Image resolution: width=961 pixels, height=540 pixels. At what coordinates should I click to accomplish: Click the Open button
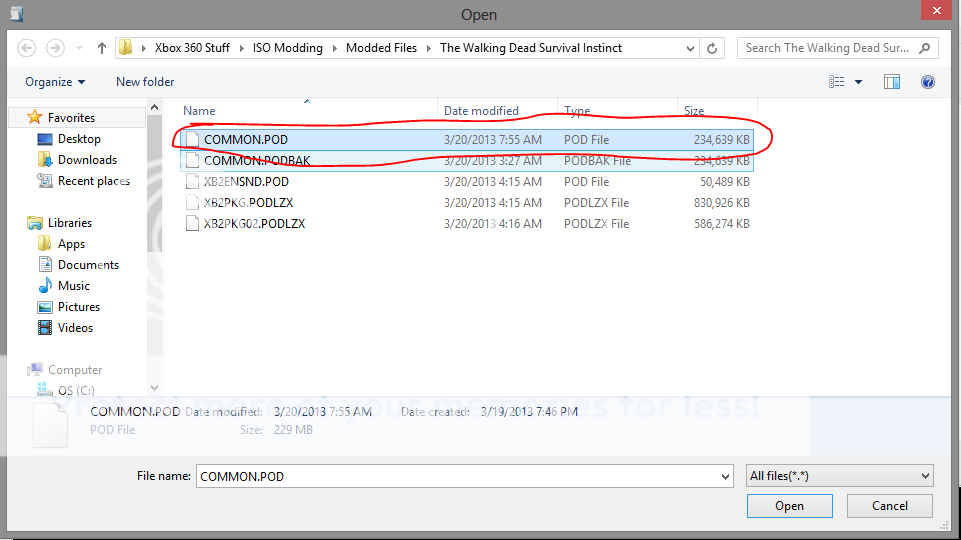789,506
